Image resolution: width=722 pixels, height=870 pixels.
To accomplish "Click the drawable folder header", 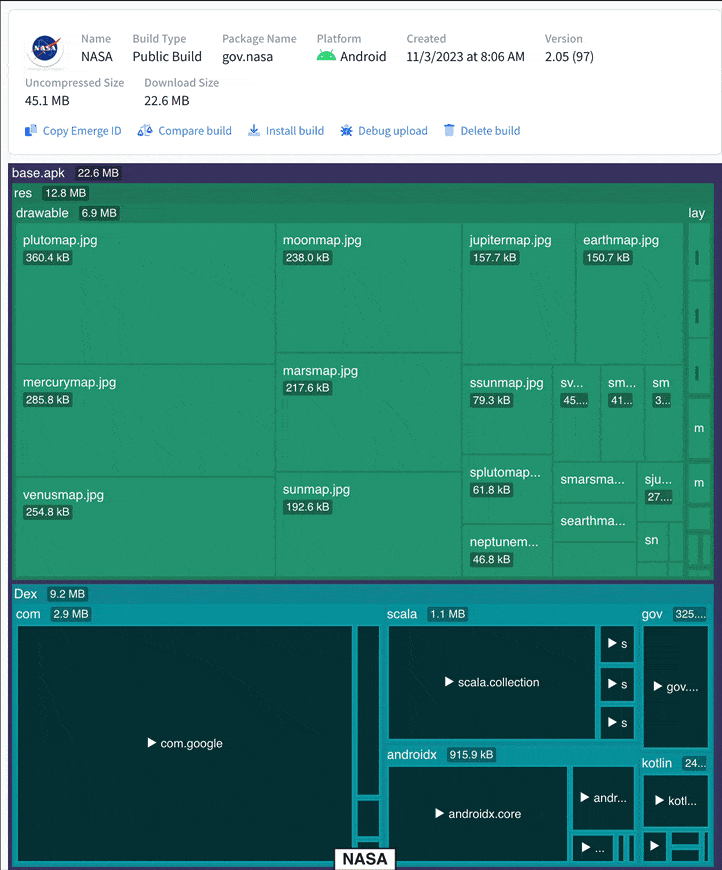I will pos(43,213).
